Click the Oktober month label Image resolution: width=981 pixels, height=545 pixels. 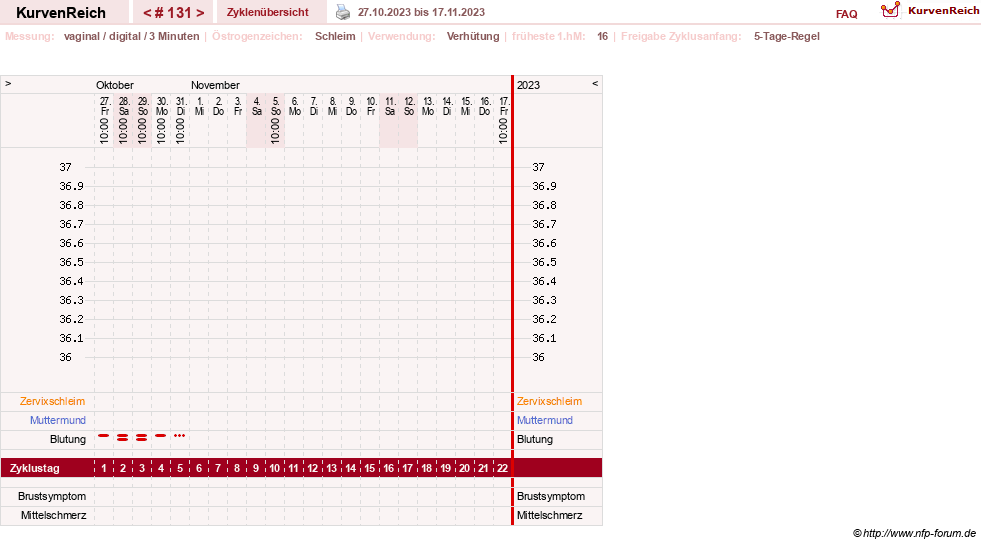pyautogui.click(x=114, y=85)
